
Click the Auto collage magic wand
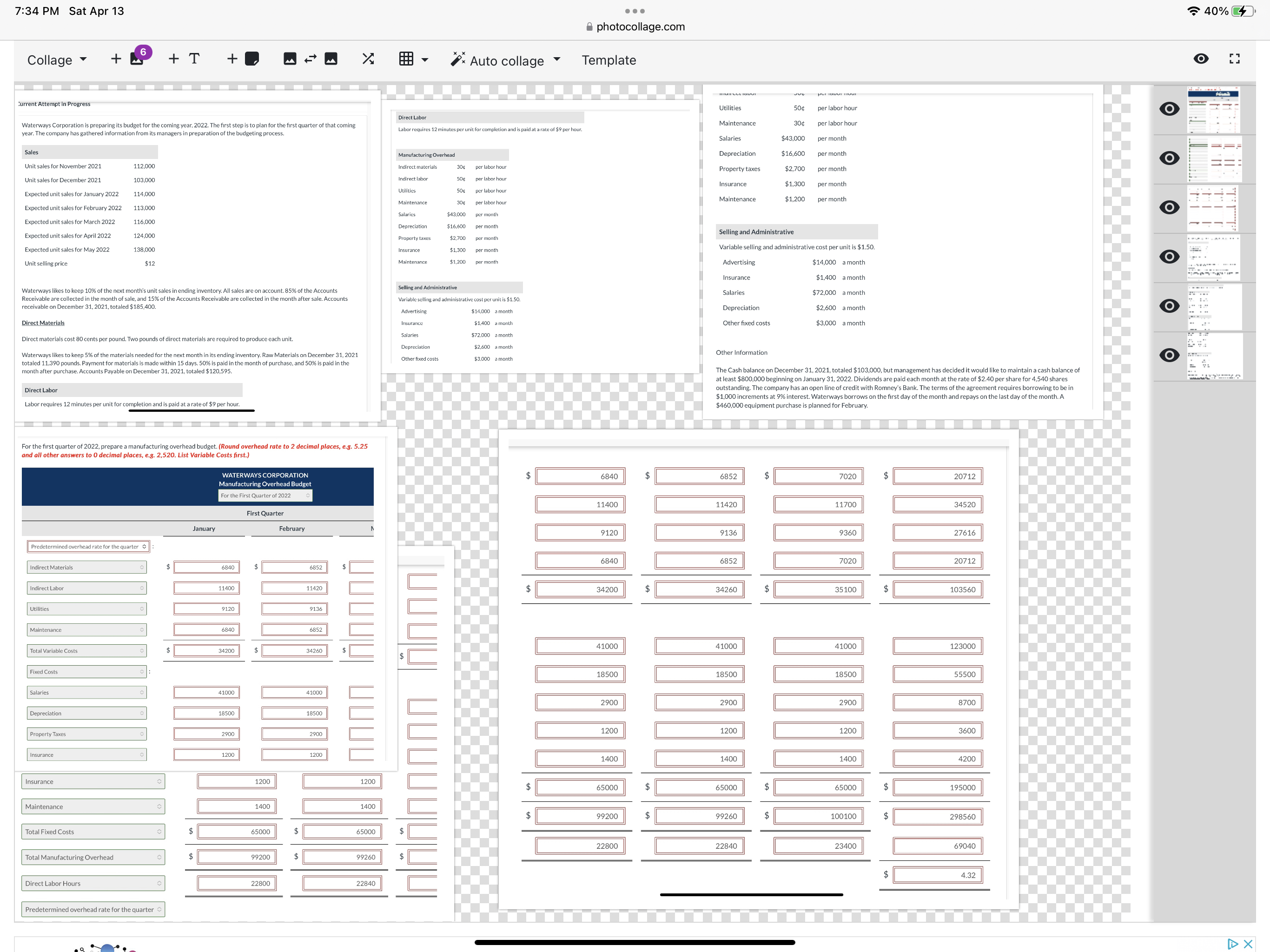[457, 59]
